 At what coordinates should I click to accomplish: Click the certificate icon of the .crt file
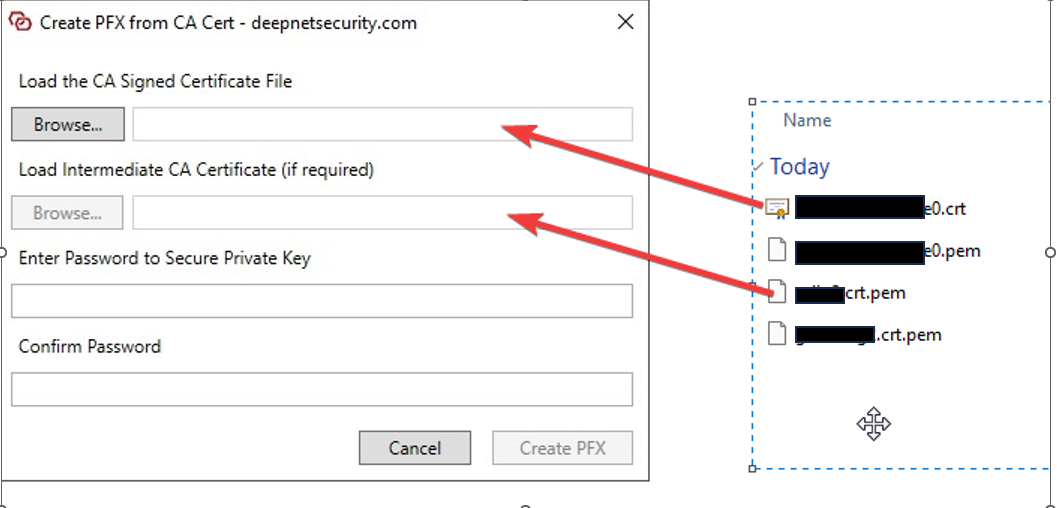[777, 208]
